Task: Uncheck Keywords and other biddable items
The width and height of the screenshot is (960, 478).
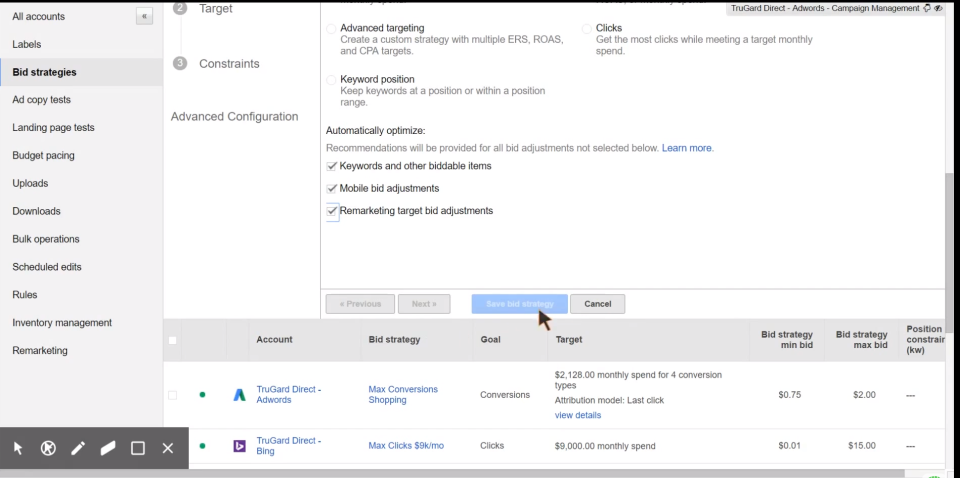Action: (x=332, y=166)
